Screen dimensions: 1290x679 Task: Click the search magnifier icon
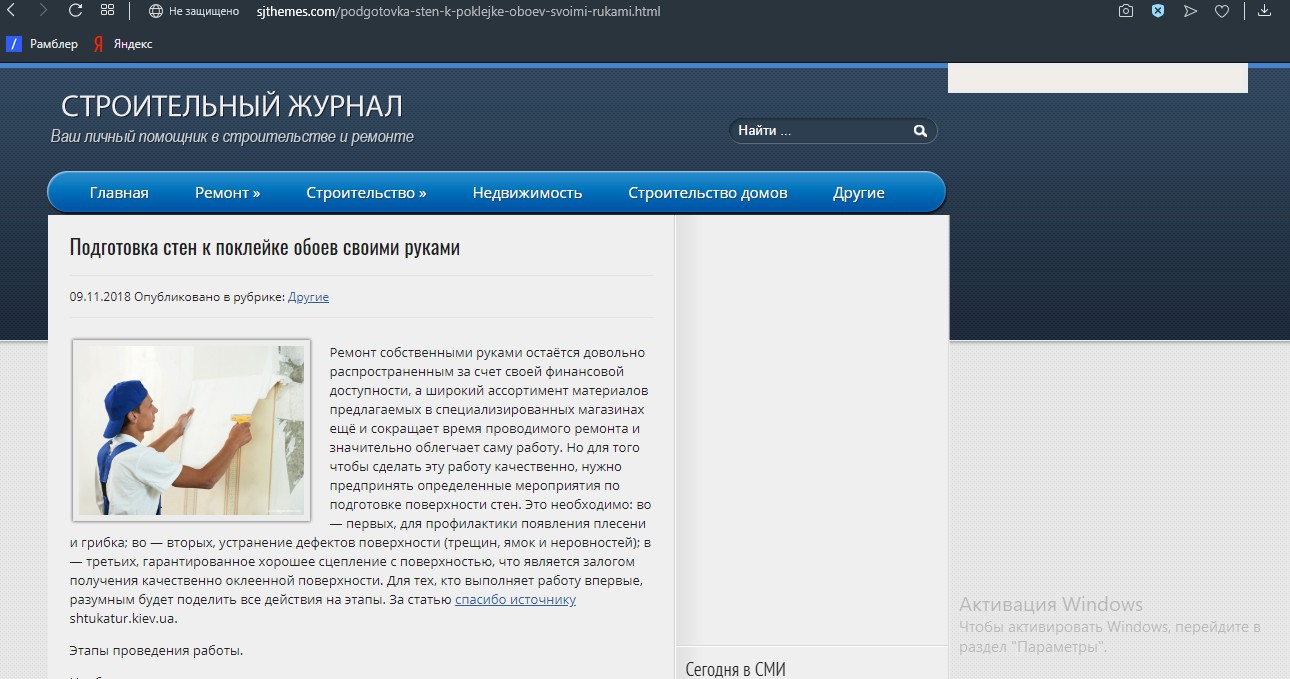point(920,131)
